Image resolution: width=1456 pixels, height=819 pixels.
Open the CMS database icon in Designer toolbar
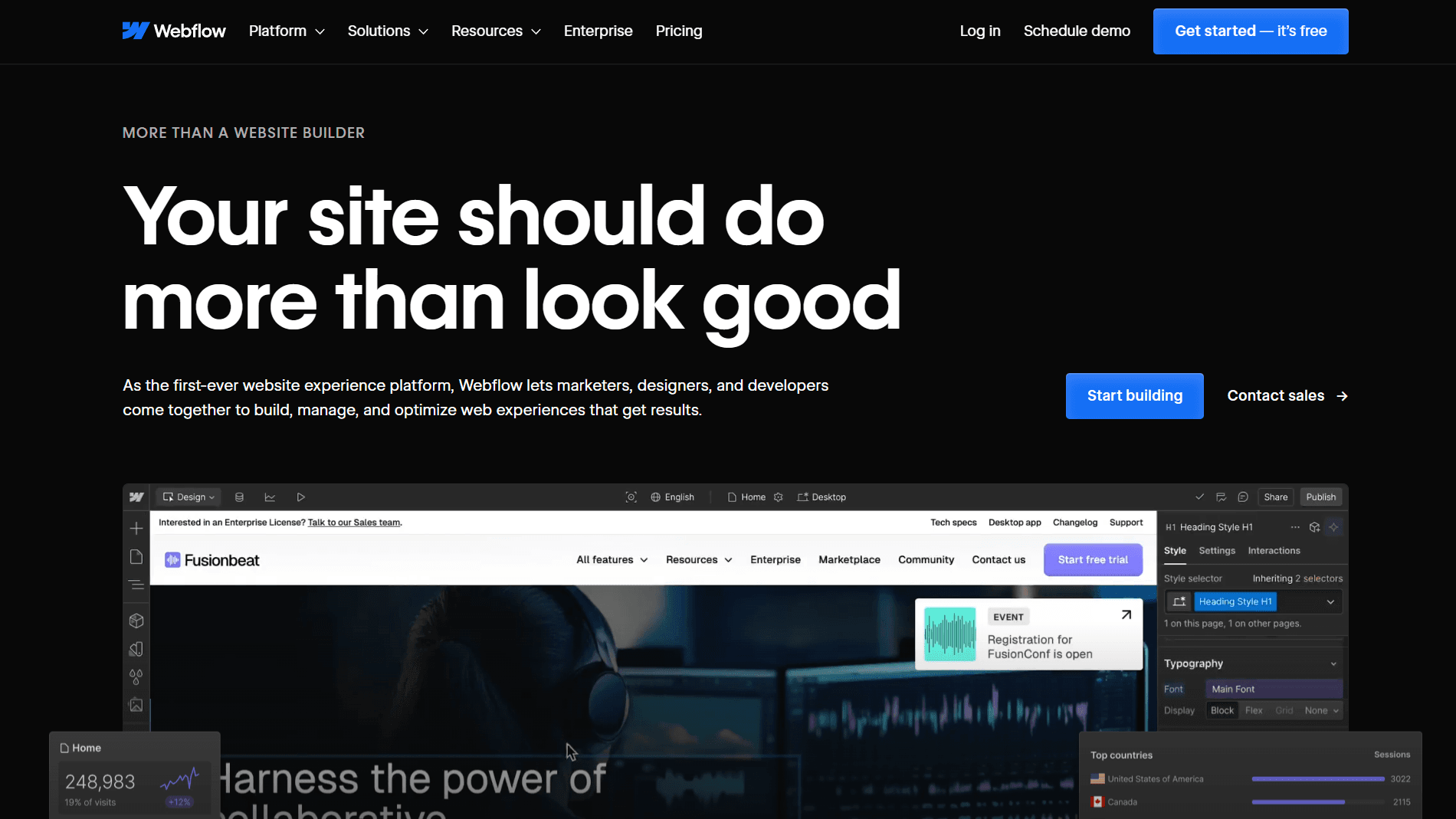click(x=239, y=497)
